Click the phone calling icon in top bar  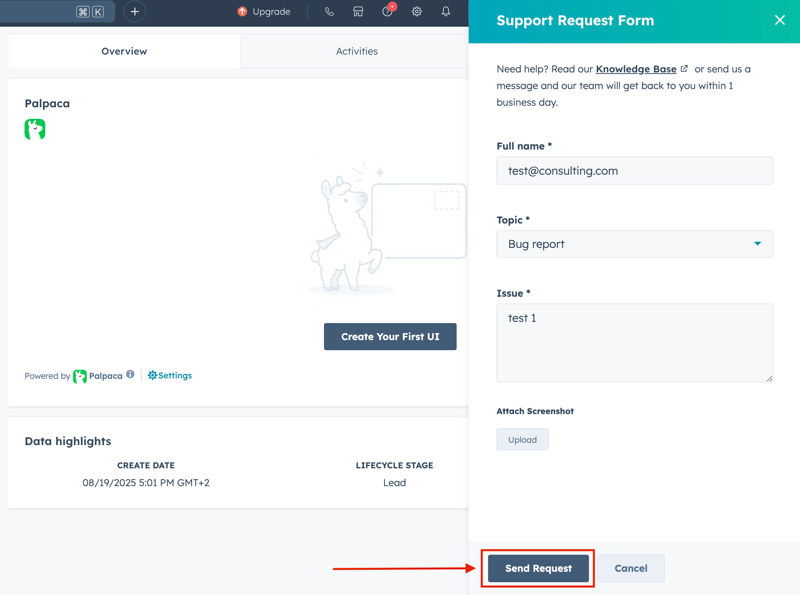tap(329, 12)
